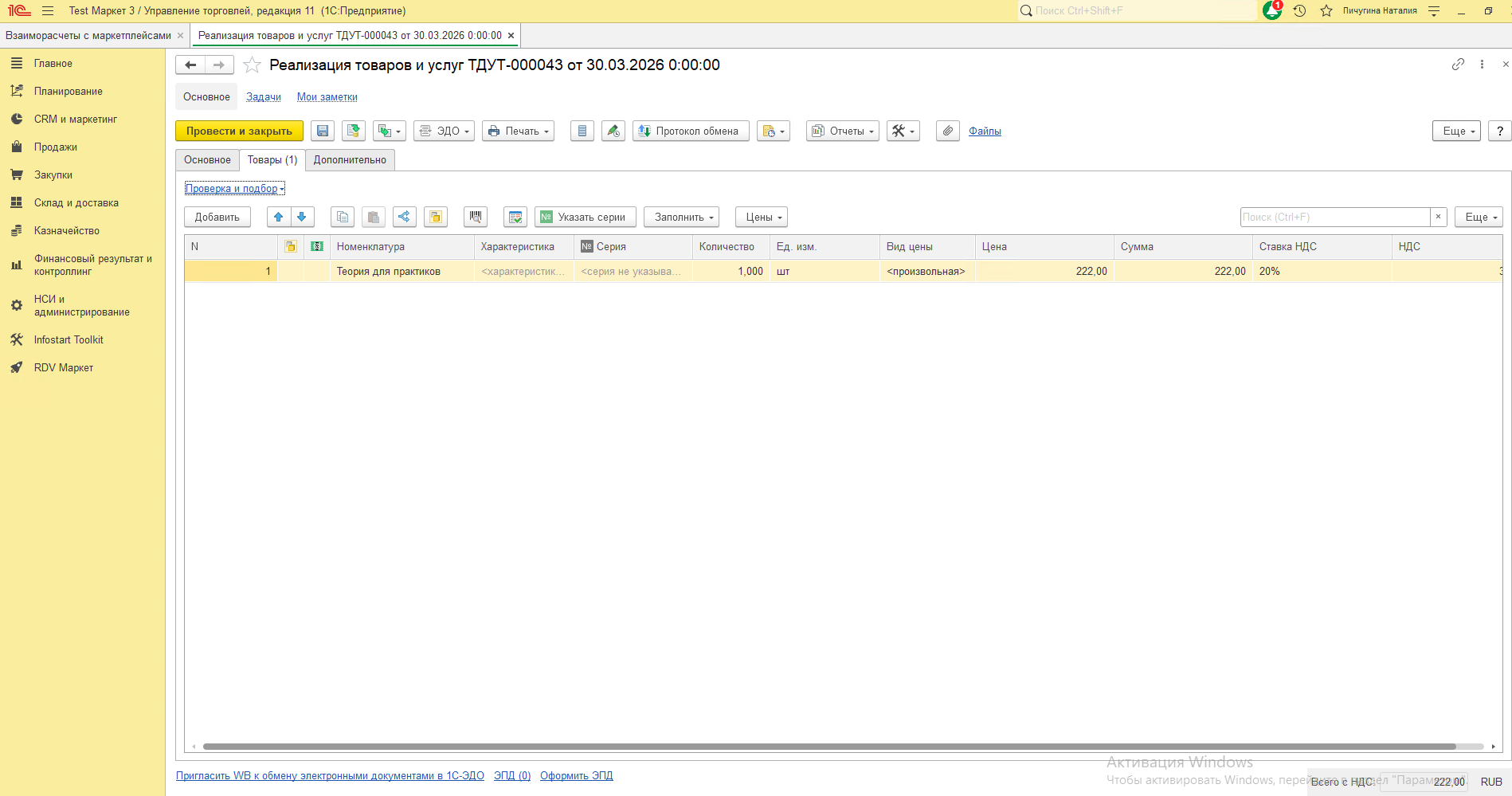The image size is (1512, 796).
Task: Open the document's top-right Еще menu
Action: point(1456,131)
